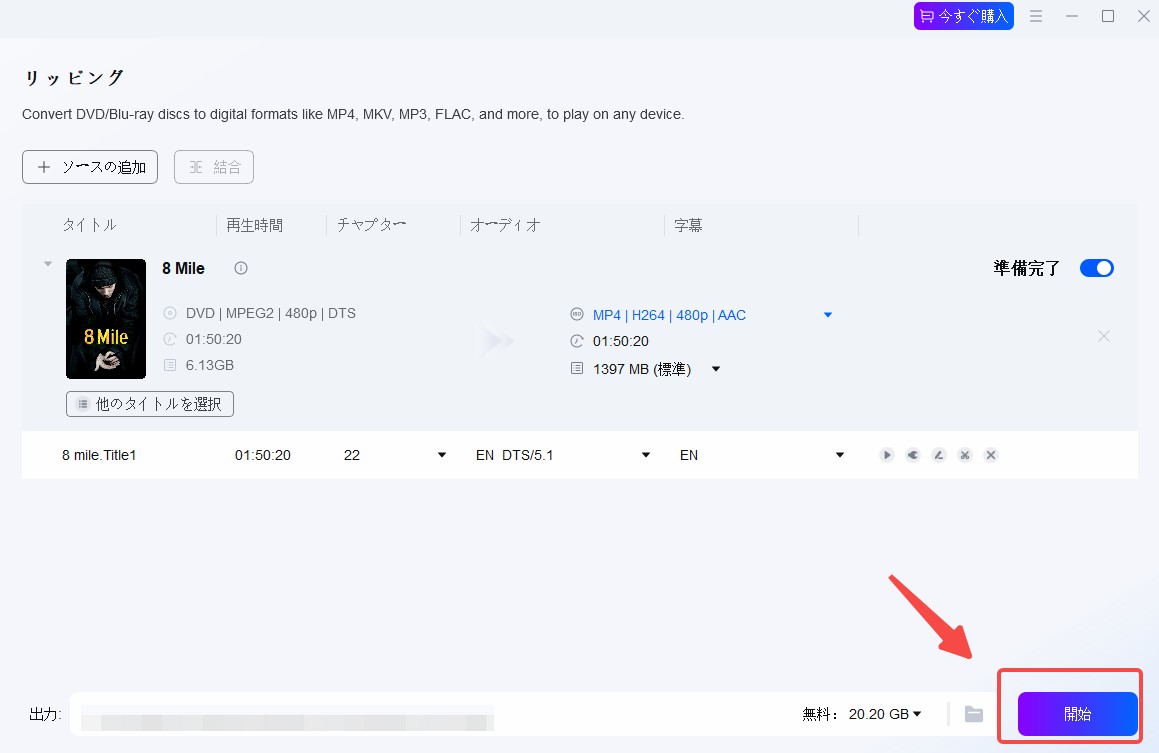
Task: Open the scissors trim tool for Title1
Action: tap(965, 455)
